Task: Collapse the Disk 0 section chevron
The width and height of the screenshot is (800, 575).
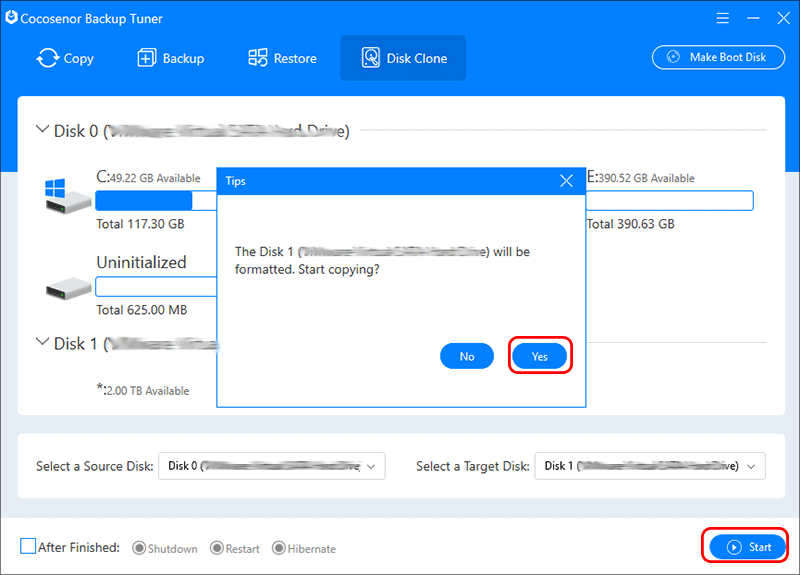Action: [x=42, y=129]
